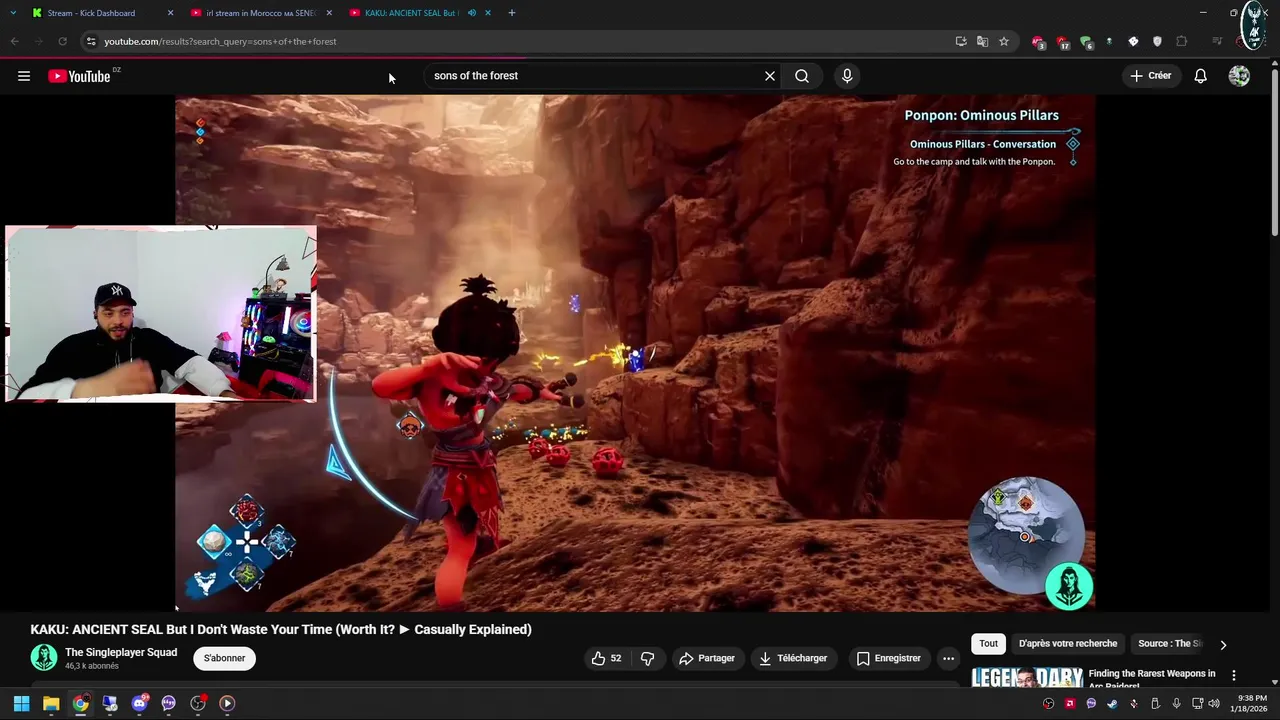
Task: Open the YouTube hamburger guide menu
Action: pos(24,76)
